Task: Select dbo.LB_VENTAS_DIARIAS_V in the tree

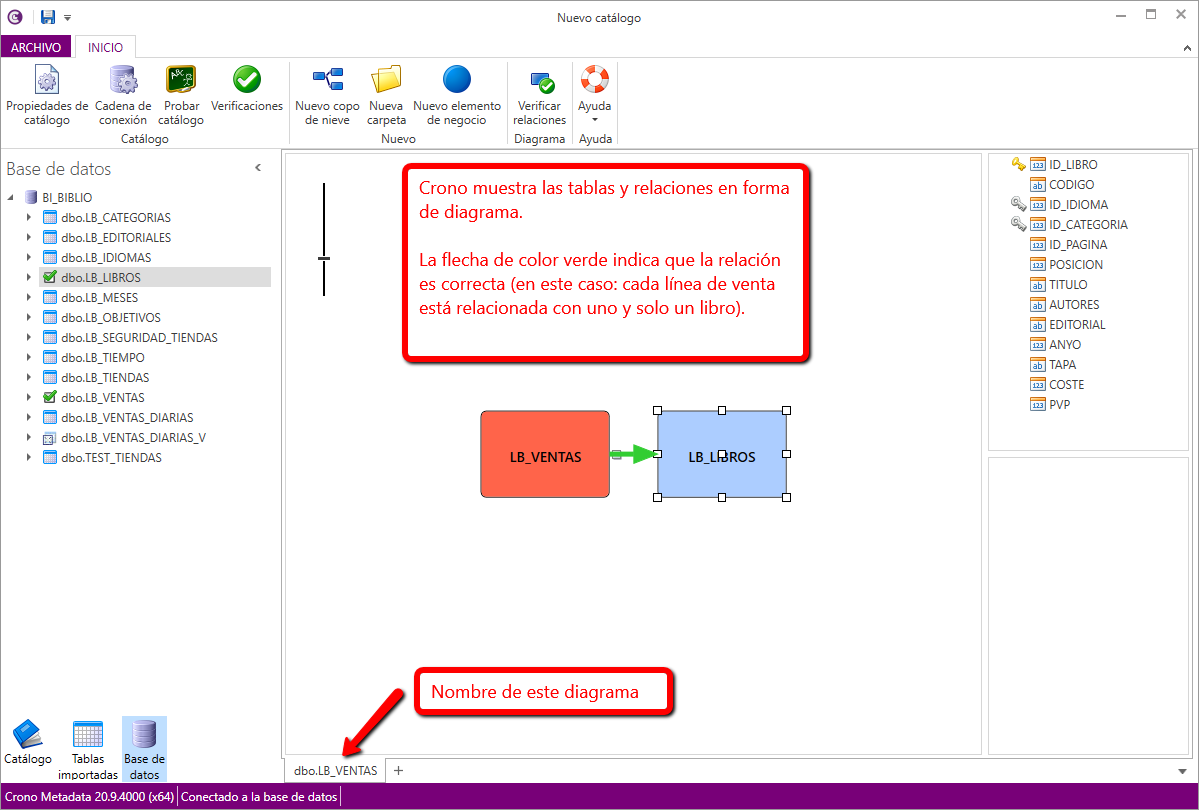Action: (133, 438)
